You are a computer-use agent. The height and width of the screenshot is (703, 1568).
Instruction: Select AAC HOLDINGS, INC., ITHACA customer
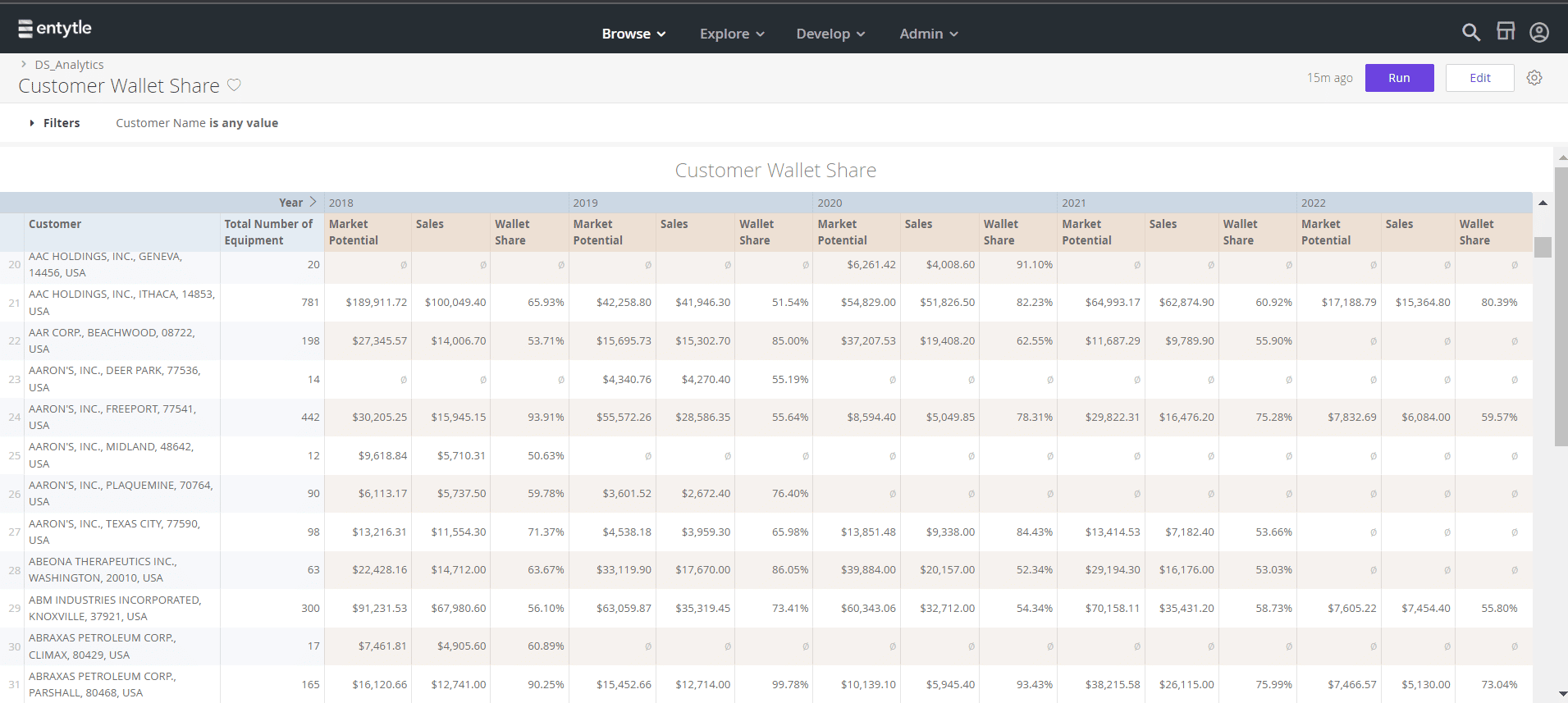coord(121,303)
